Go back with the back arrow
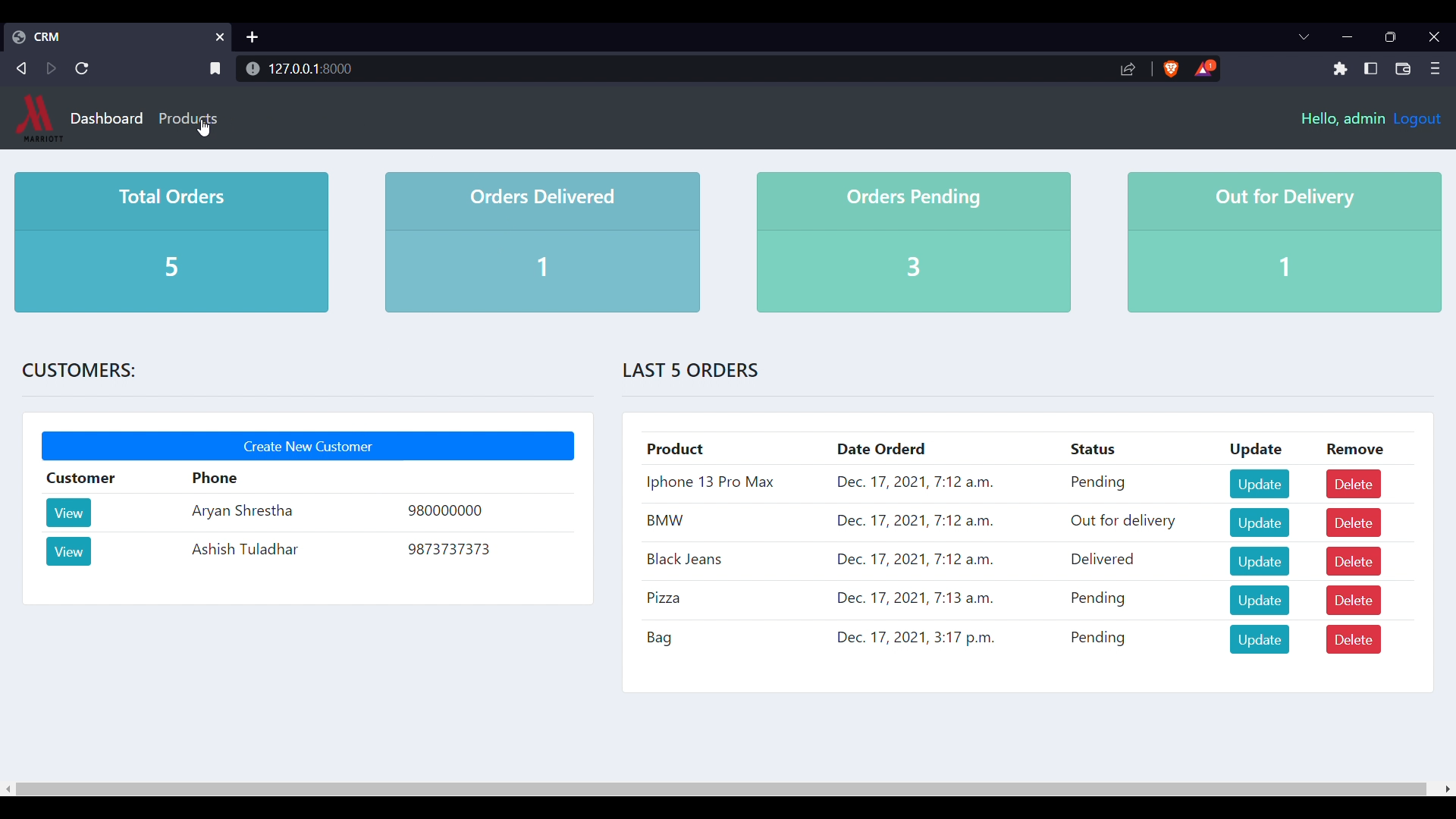The image size is (1456, 819). coord(21,69)
